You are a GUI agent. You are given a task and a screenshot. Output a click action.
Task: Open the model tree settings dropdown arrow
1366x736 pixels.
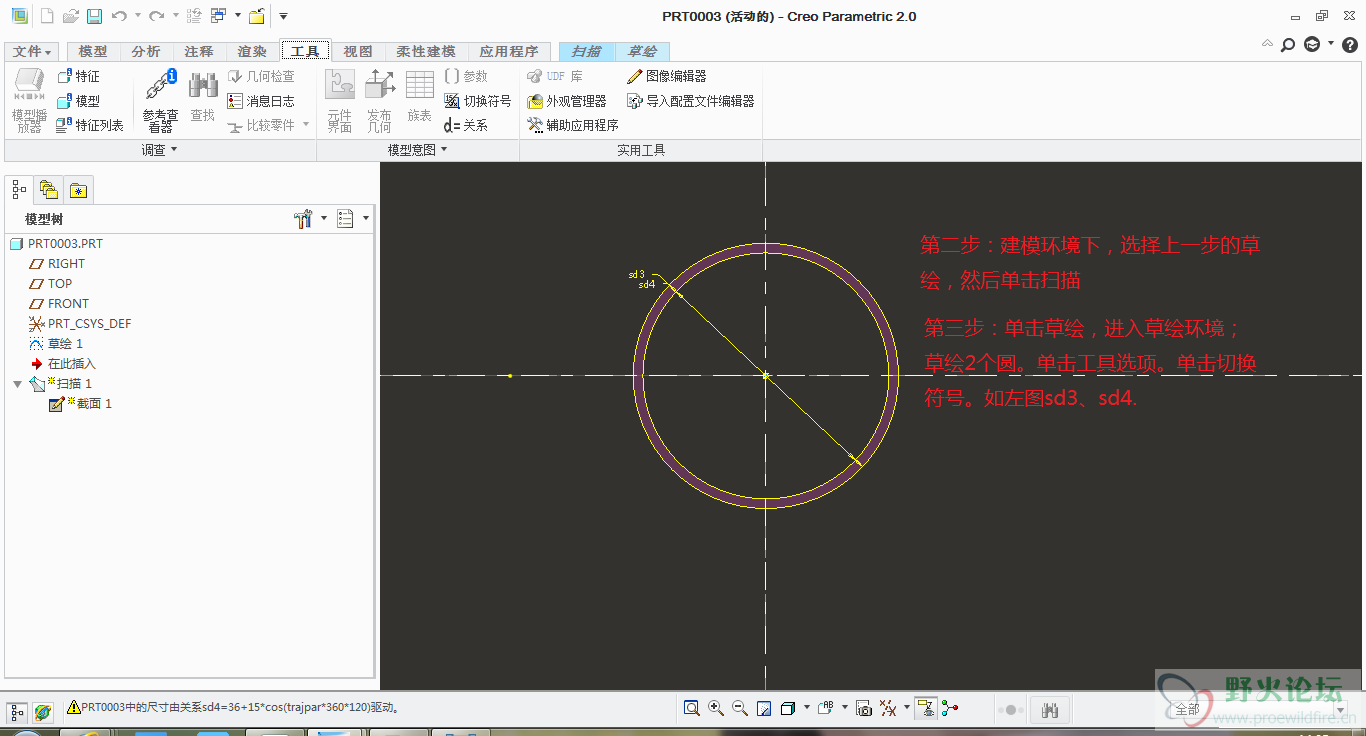point(324,218)
